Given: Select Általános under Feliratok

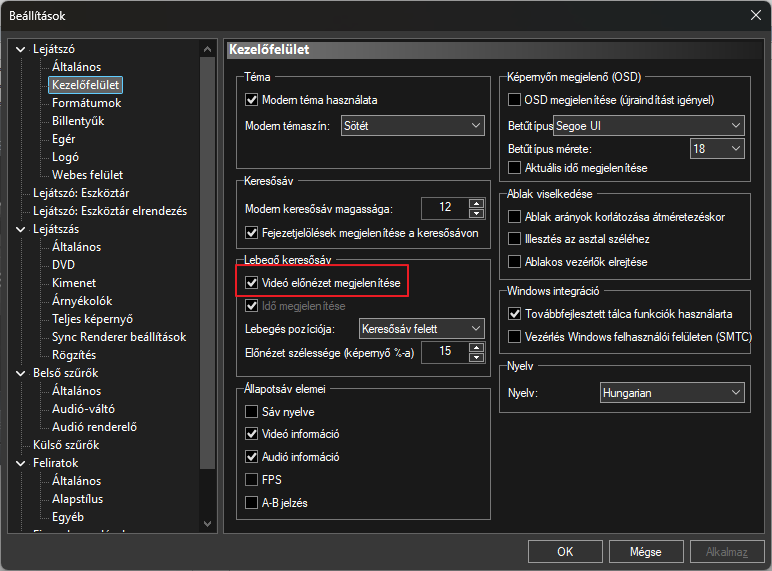Looking at the screenshot, I should click(x=76, y=481).
